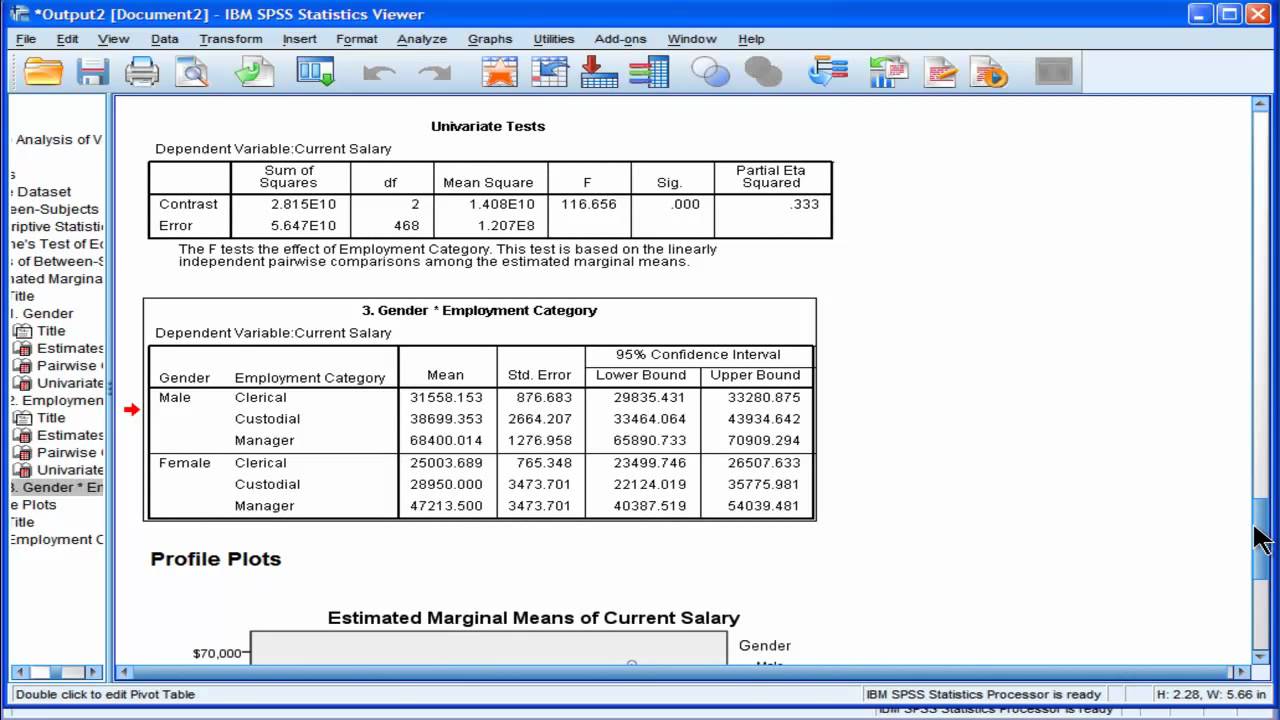1280x720 pixels.
Task: Open the Utilities menu
Action: [x=554, y=39]
